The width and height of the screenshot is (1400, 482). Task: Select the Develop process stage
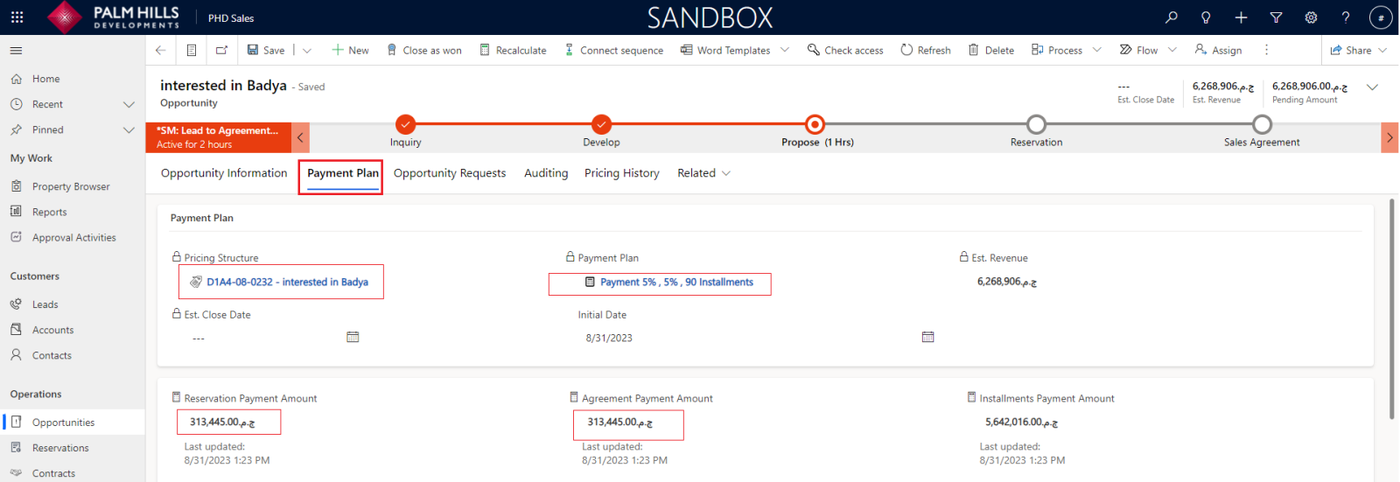tap(601, 124)
